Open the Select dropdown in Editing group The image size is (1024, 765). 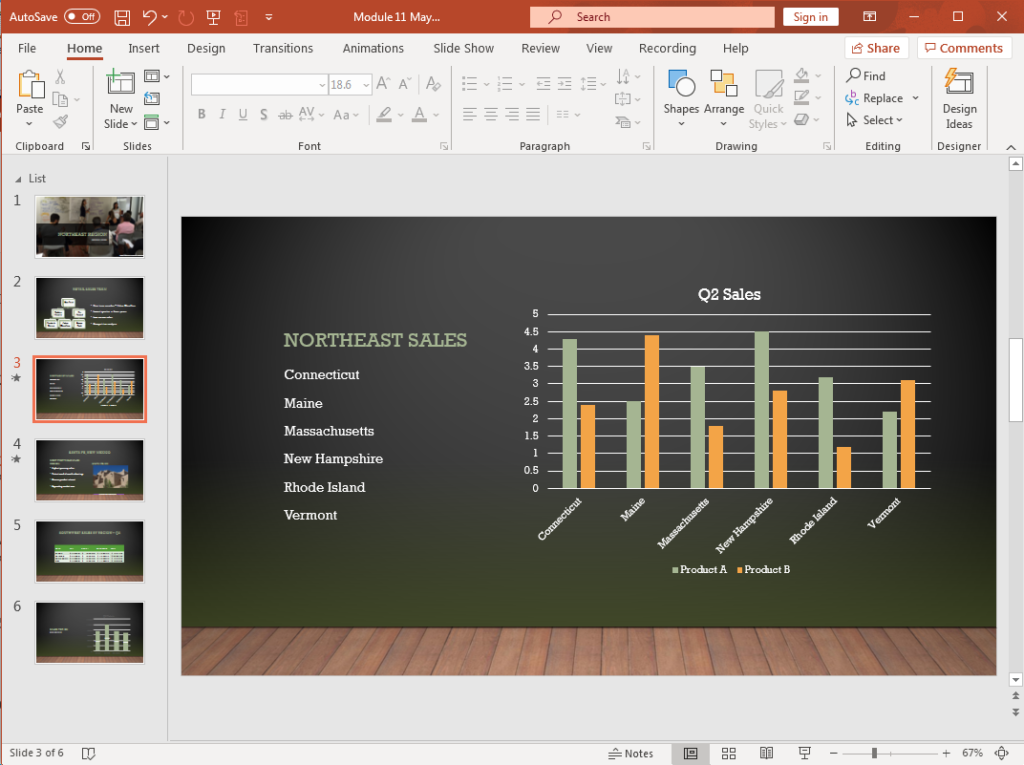pos(877,120)
